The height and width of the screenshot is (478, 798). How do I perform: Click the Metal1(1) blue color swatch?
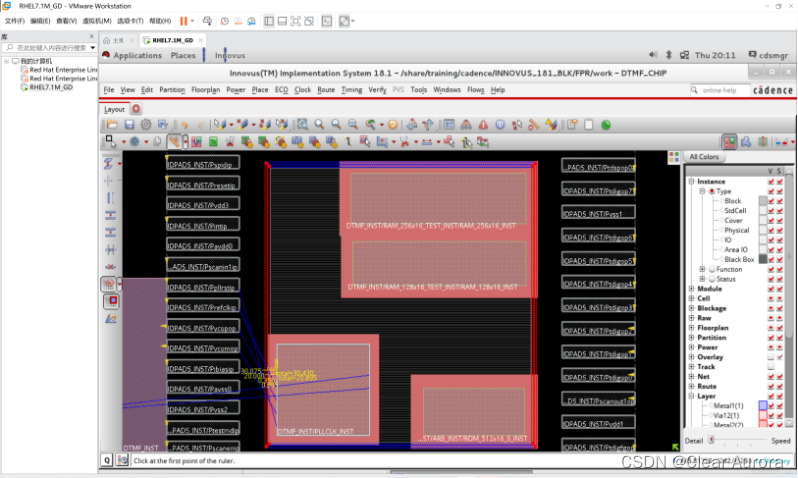[x=763, y=406]
